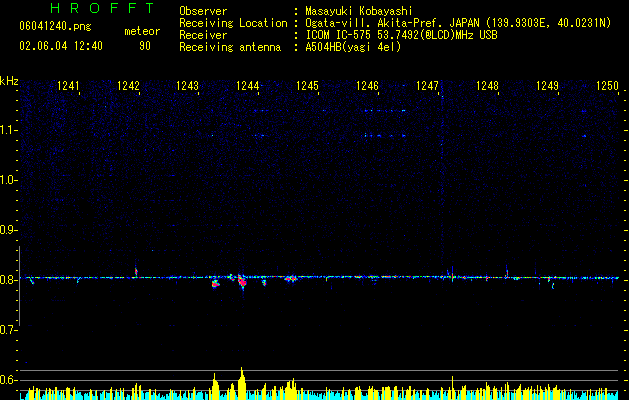Click the 1247 time marker
Screen dimensions: 629x400
428,86
